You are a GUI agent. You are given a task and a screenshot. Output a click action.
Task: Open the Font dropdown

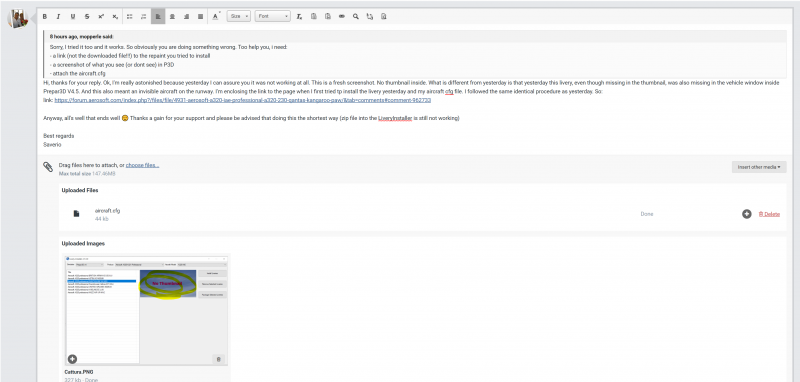coord(273,17)
